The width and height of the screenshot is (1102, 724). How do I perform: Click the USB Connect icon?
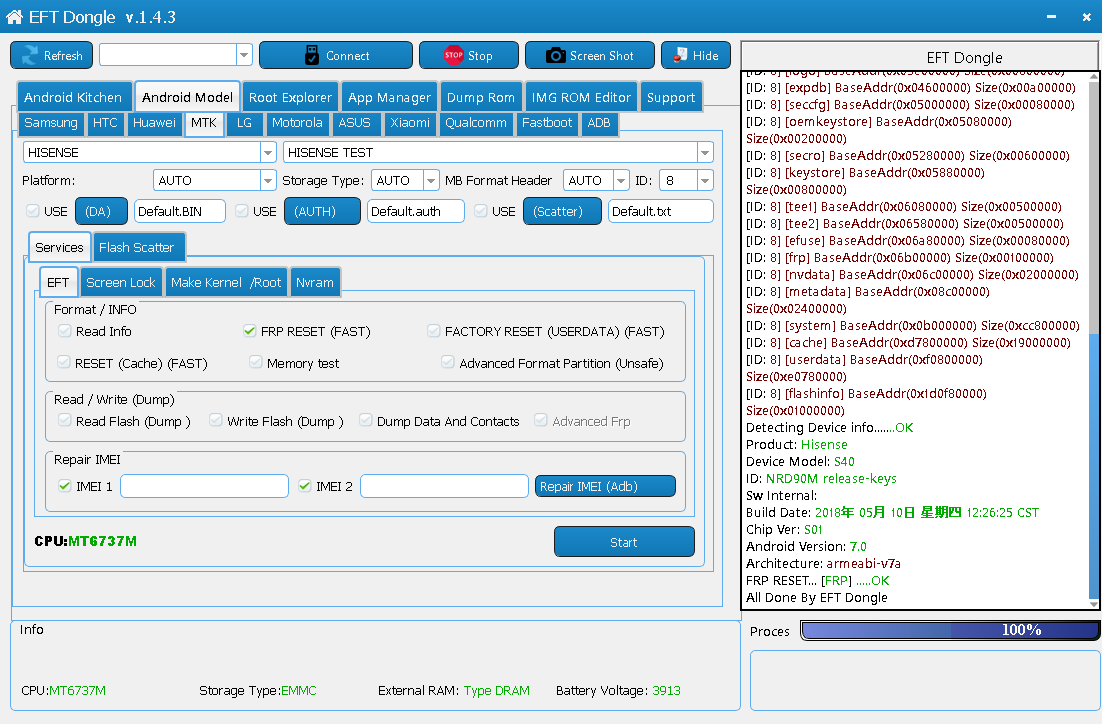[311, 56]
